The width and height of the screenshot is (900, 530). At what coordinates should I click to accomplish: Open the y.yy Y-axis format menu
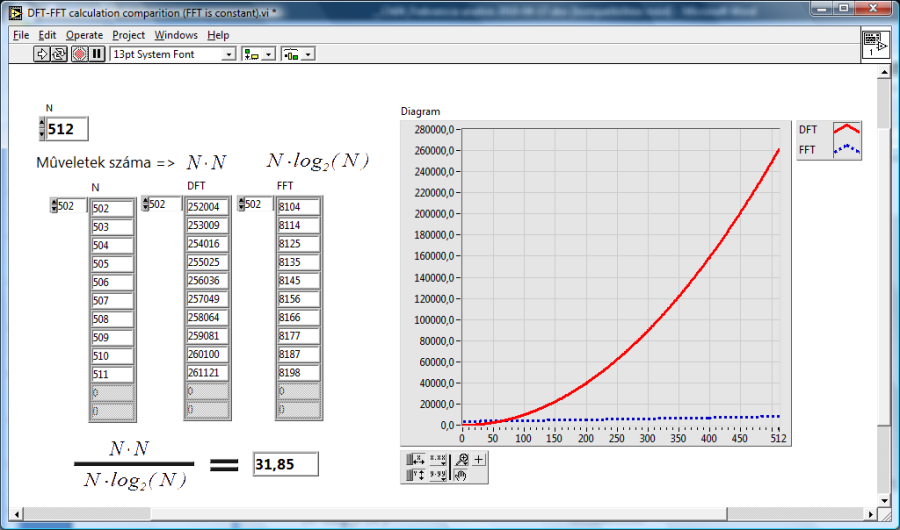click(x=438, y=475)
